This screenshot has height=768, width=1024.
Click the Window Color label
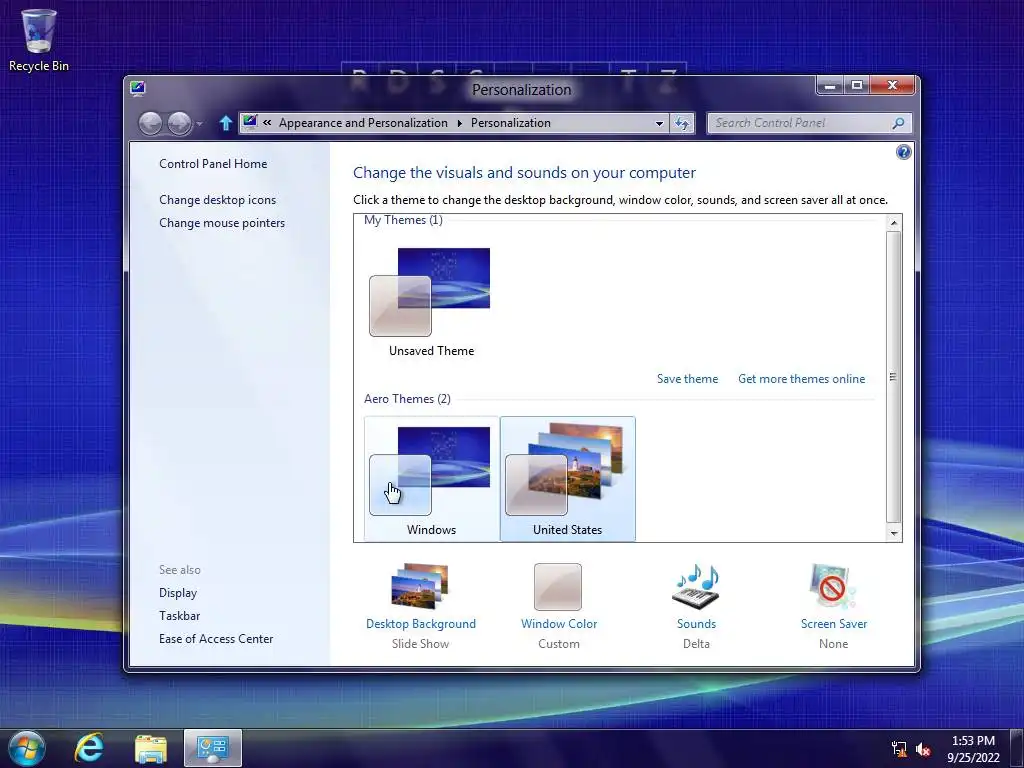(x=559, y=624)
